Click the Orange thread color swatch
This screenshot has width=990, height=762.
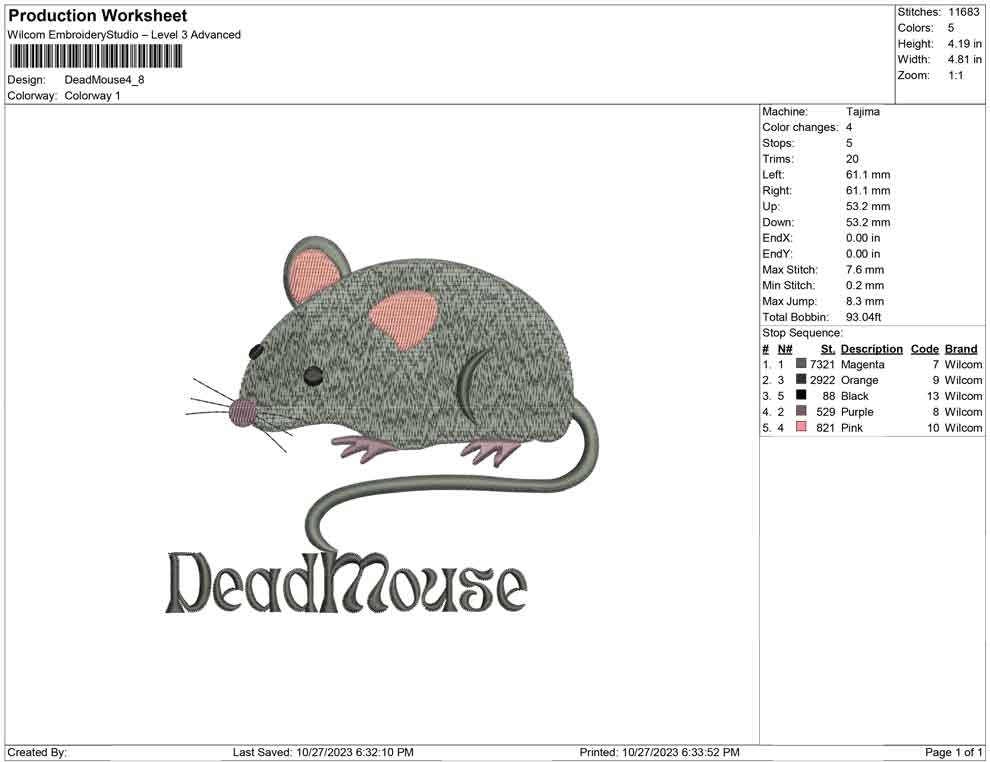[x=801, y=379]
